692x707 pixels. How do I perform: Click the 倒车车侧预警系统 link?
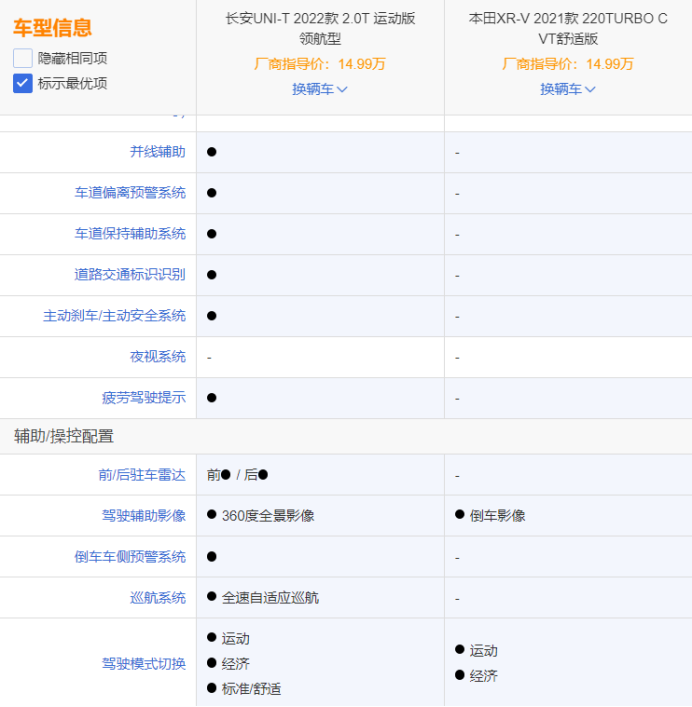coord(130,557)
